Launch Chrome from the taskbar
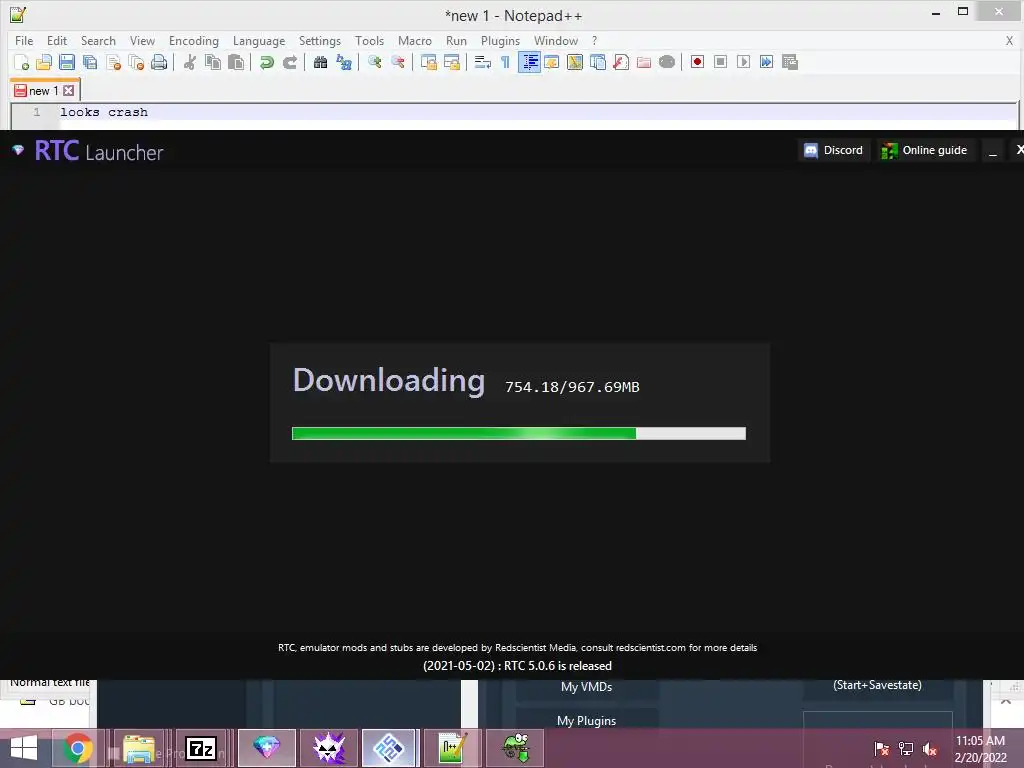Screen dimensions: 1024x768 point(78,748)
